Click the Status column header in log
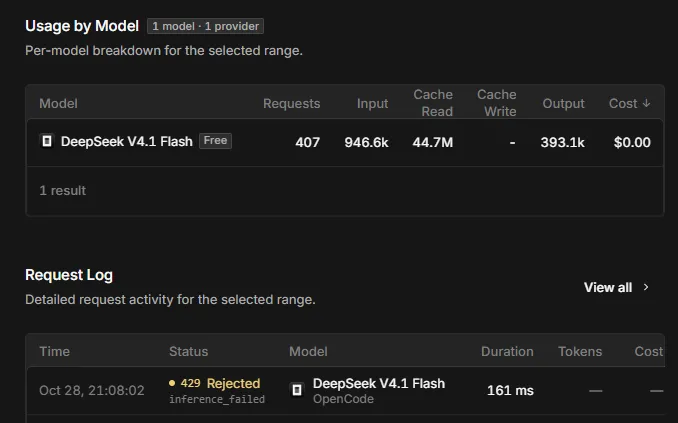The width and height of the screenshot is (678, 423). coord(189,351)
